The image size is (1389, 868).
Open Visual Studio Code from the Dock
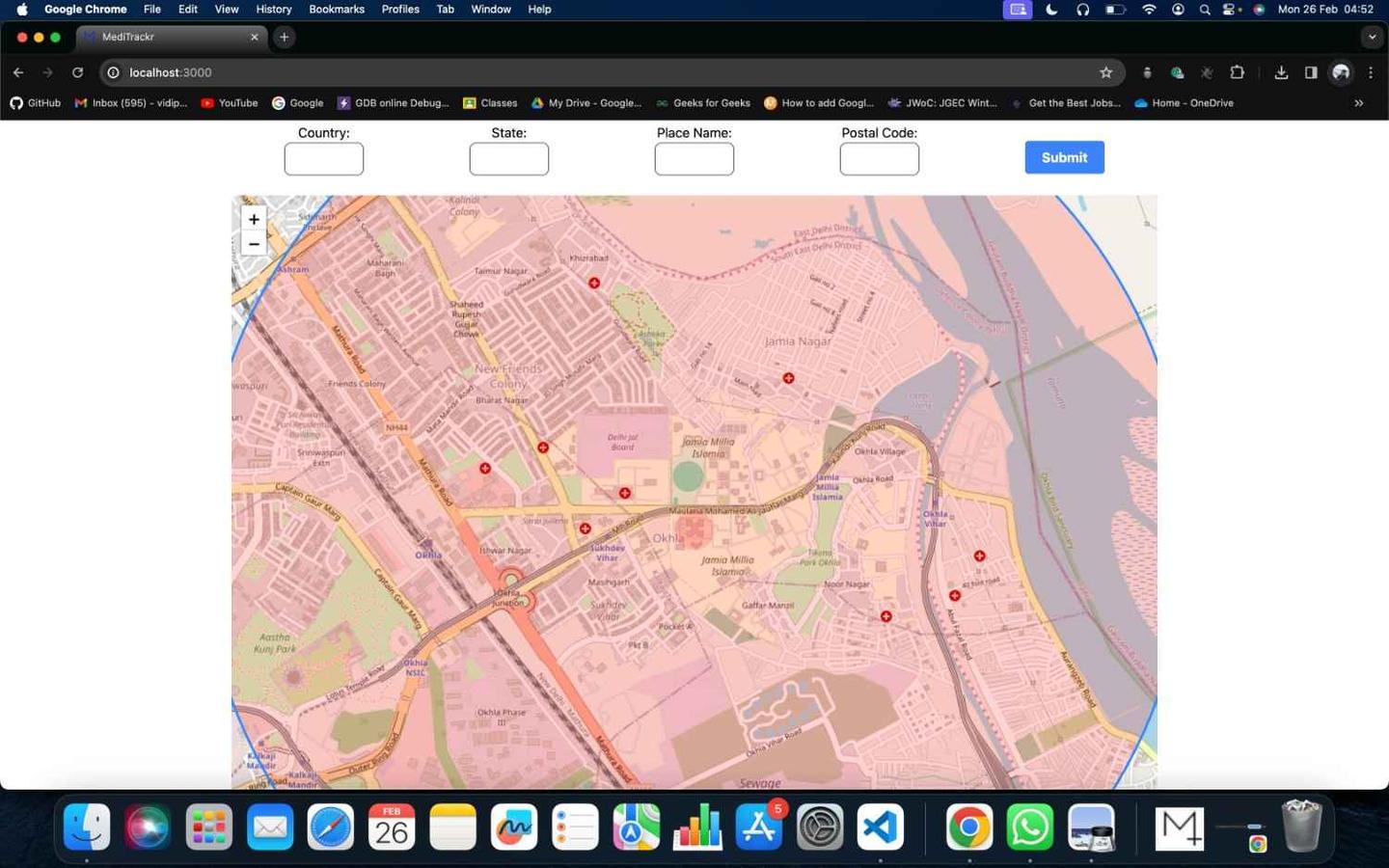880,827
